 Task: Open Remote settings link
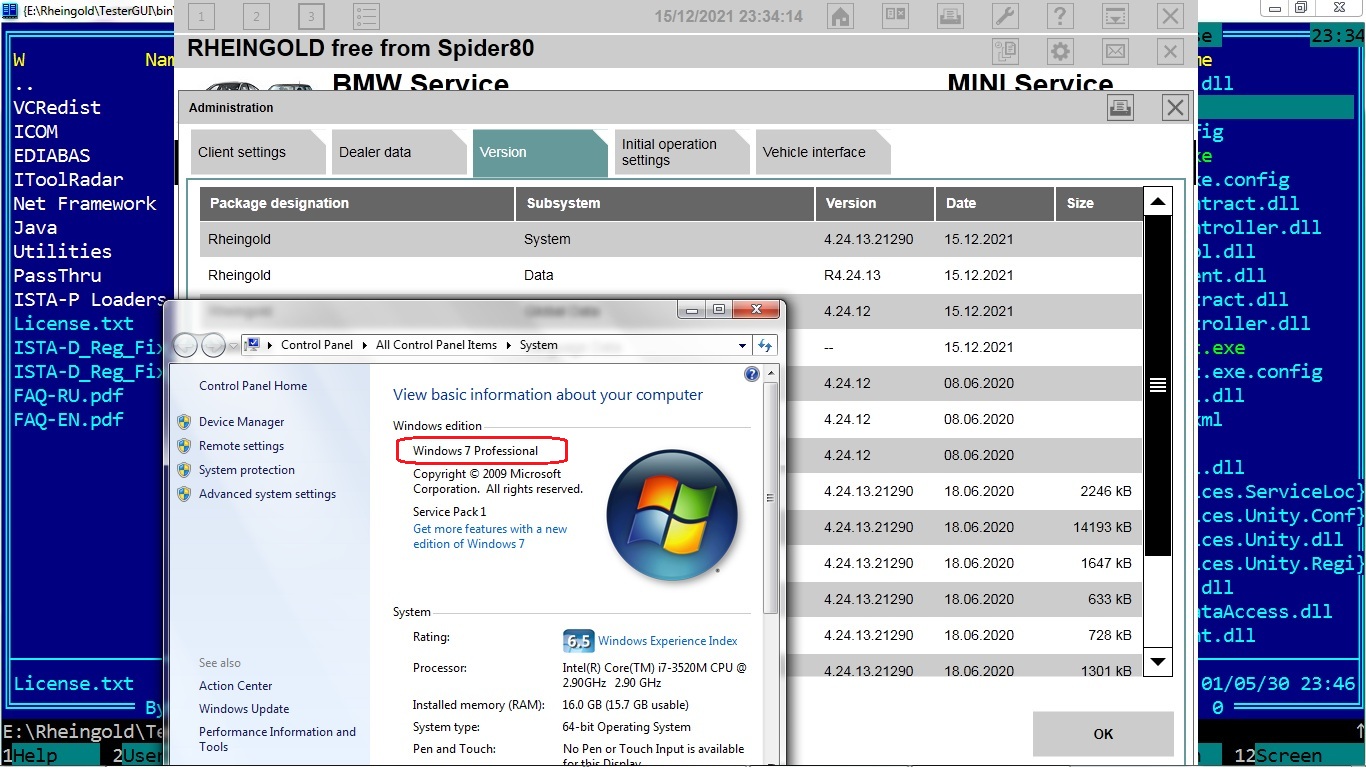[241, 446]
